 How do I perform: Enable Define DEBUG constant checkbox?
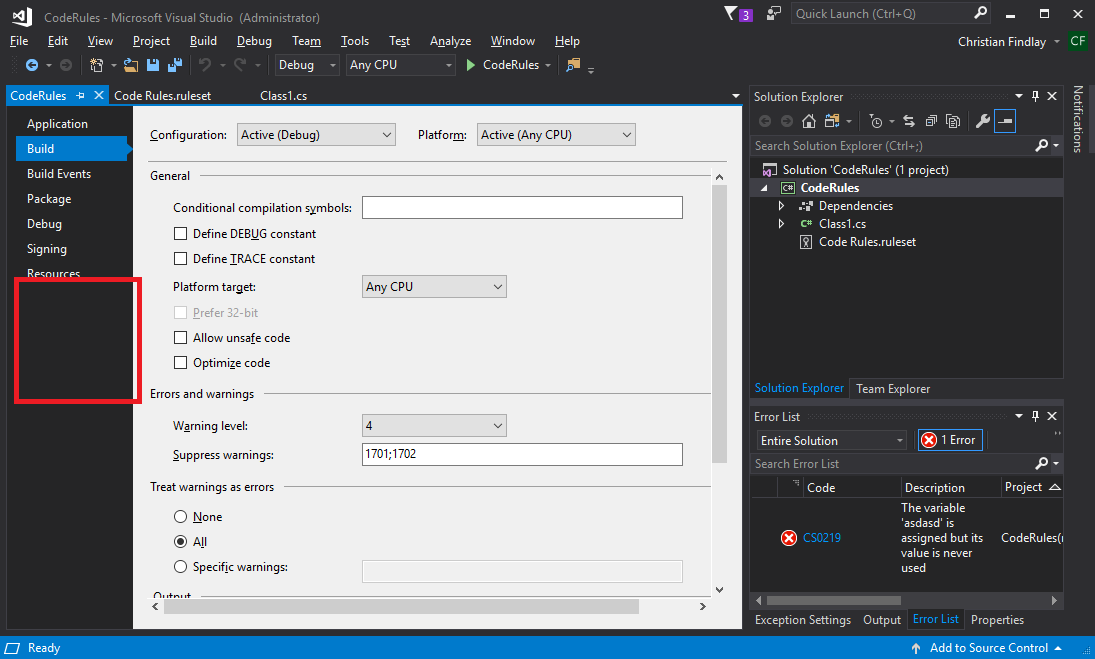pyautogui.click(x=180, y=233)
